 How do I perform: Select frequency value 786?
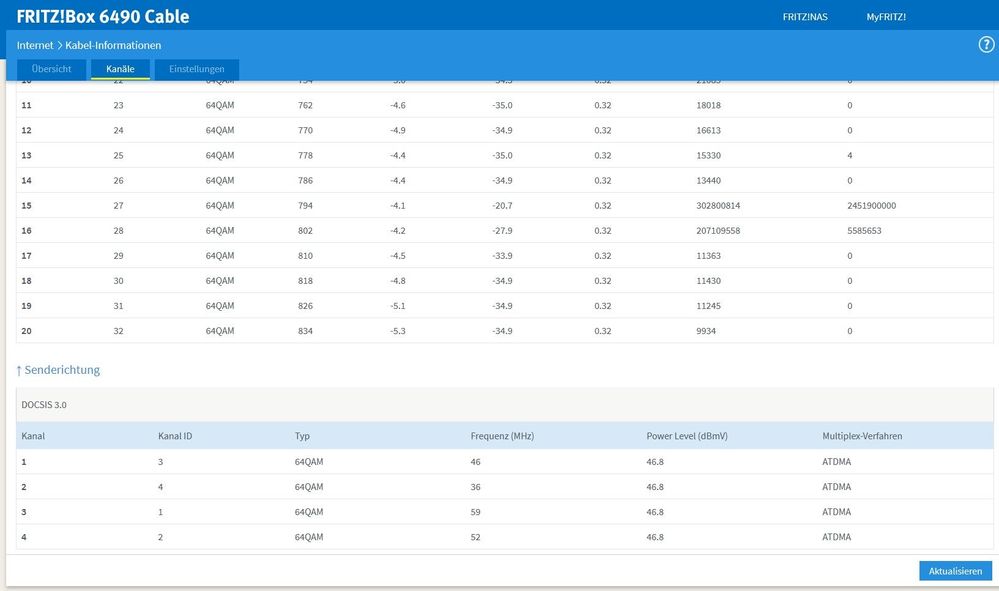[x=305, y=181]
